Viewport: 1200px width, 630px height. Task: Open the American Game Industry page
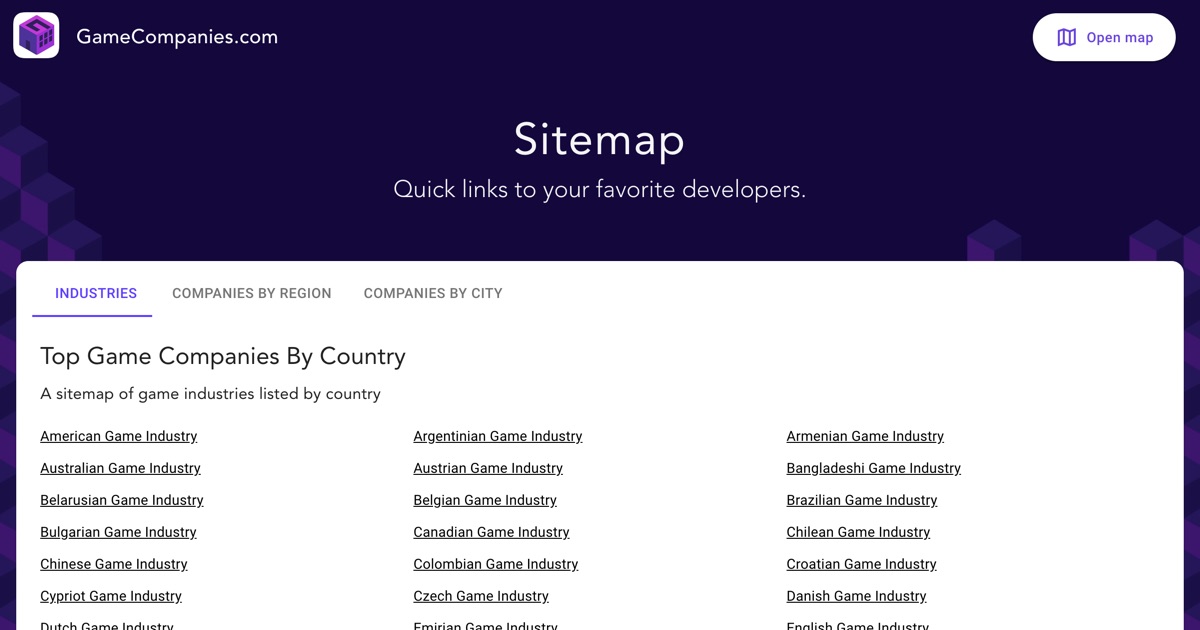point(118,436)
